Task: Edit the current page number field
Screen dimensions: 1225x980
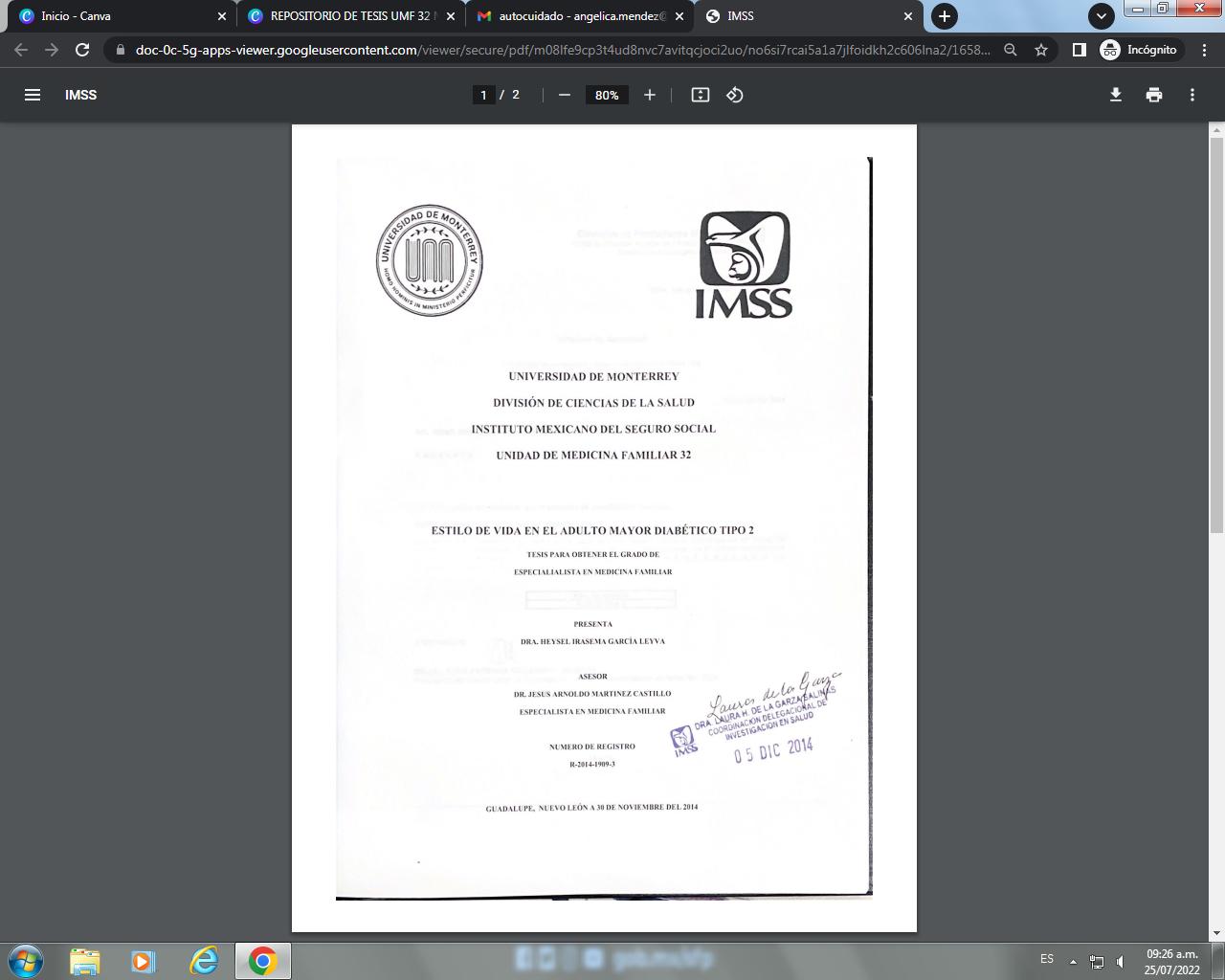Action: [483, 95]
